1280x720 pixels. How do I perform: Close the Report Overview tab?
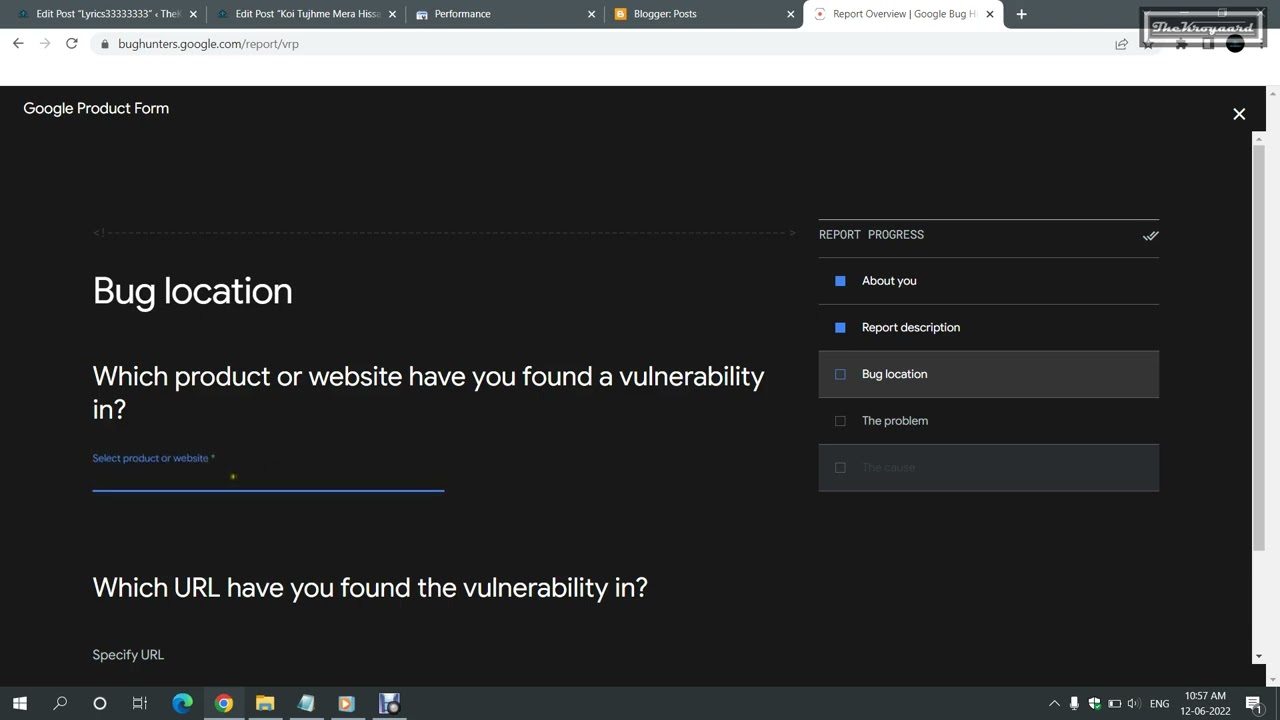(x=990, y=14)
